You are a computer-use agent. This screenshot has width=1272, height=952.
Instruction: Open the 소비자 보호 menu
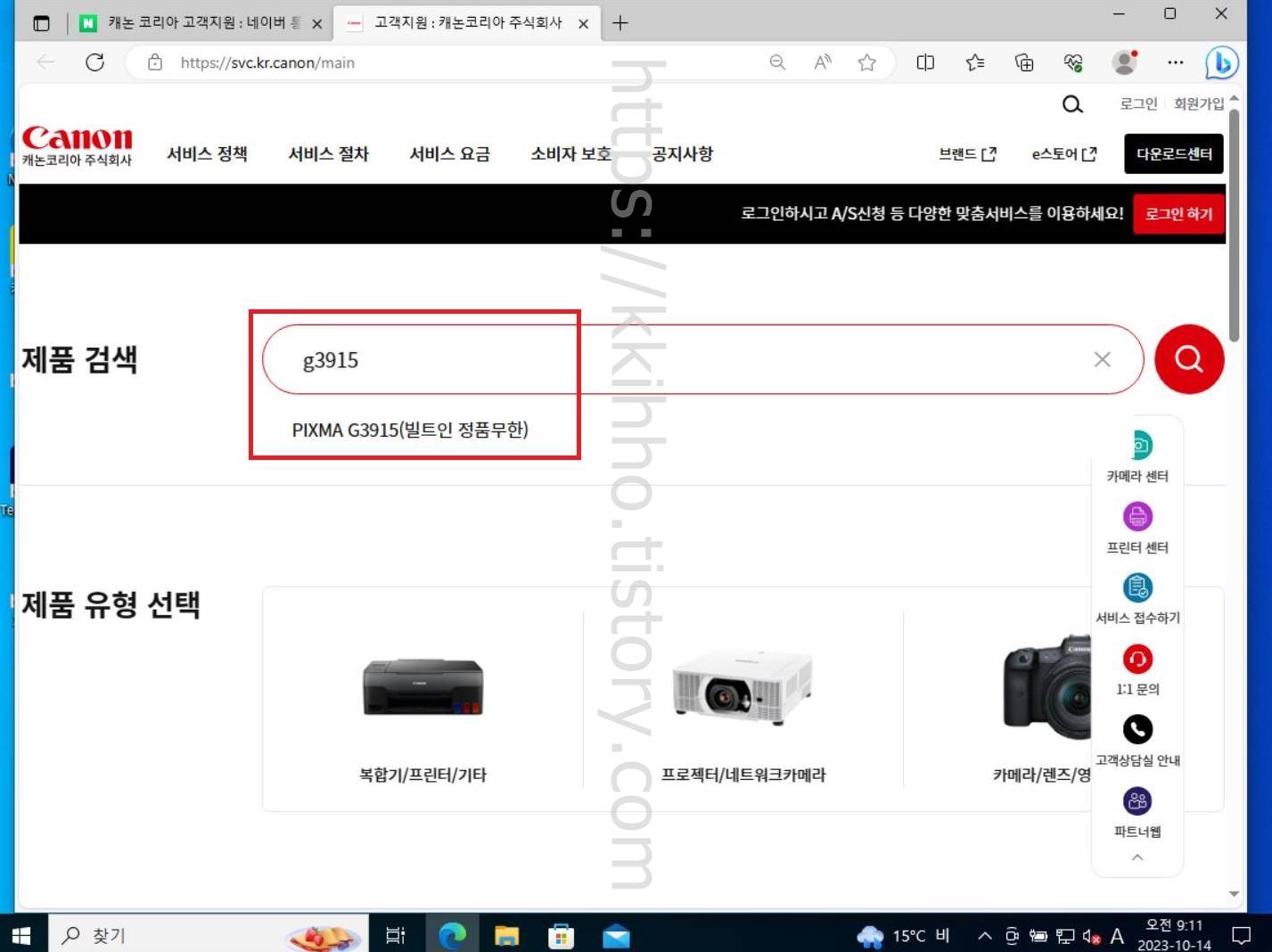click(570, 153)
